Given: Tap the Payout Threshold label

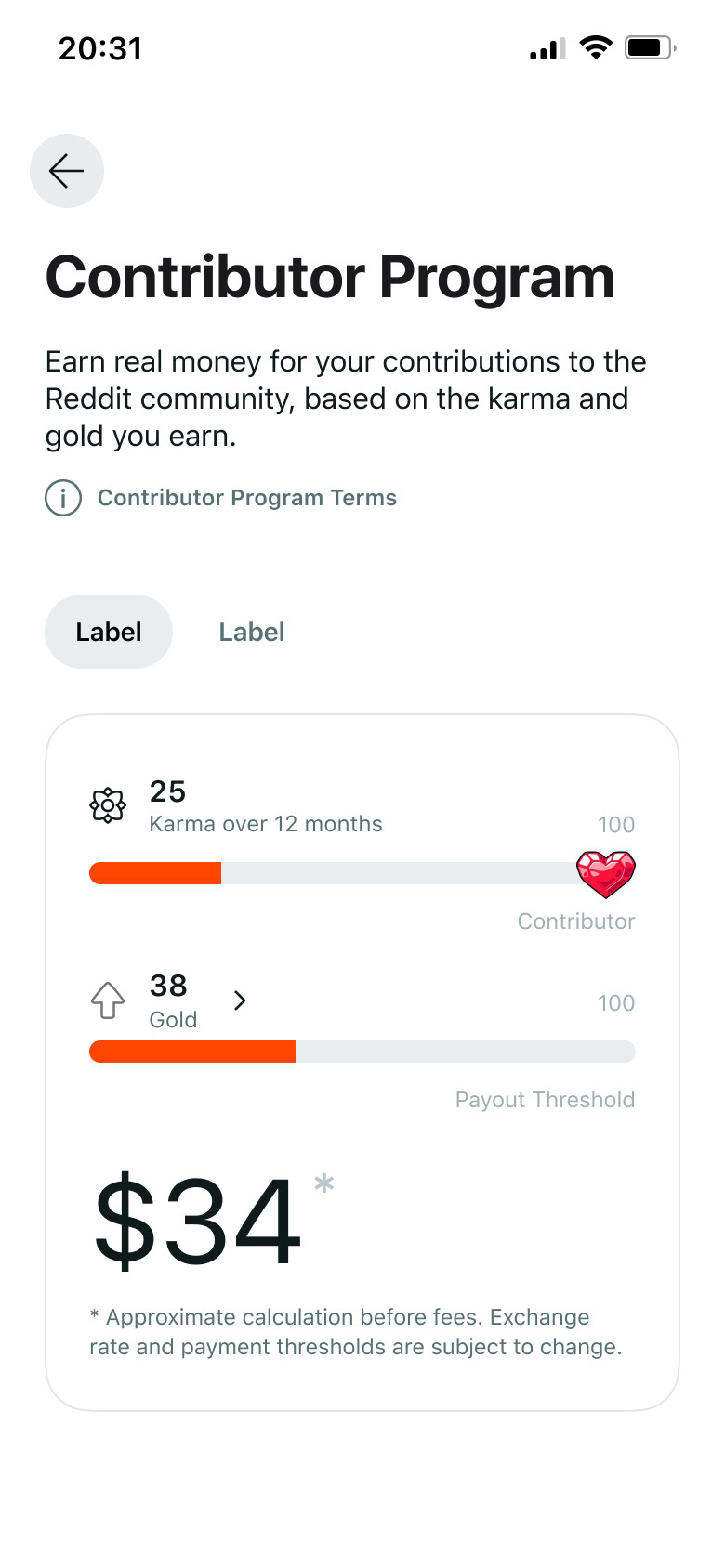Looking at the screenshot, I should point(545,1100).
